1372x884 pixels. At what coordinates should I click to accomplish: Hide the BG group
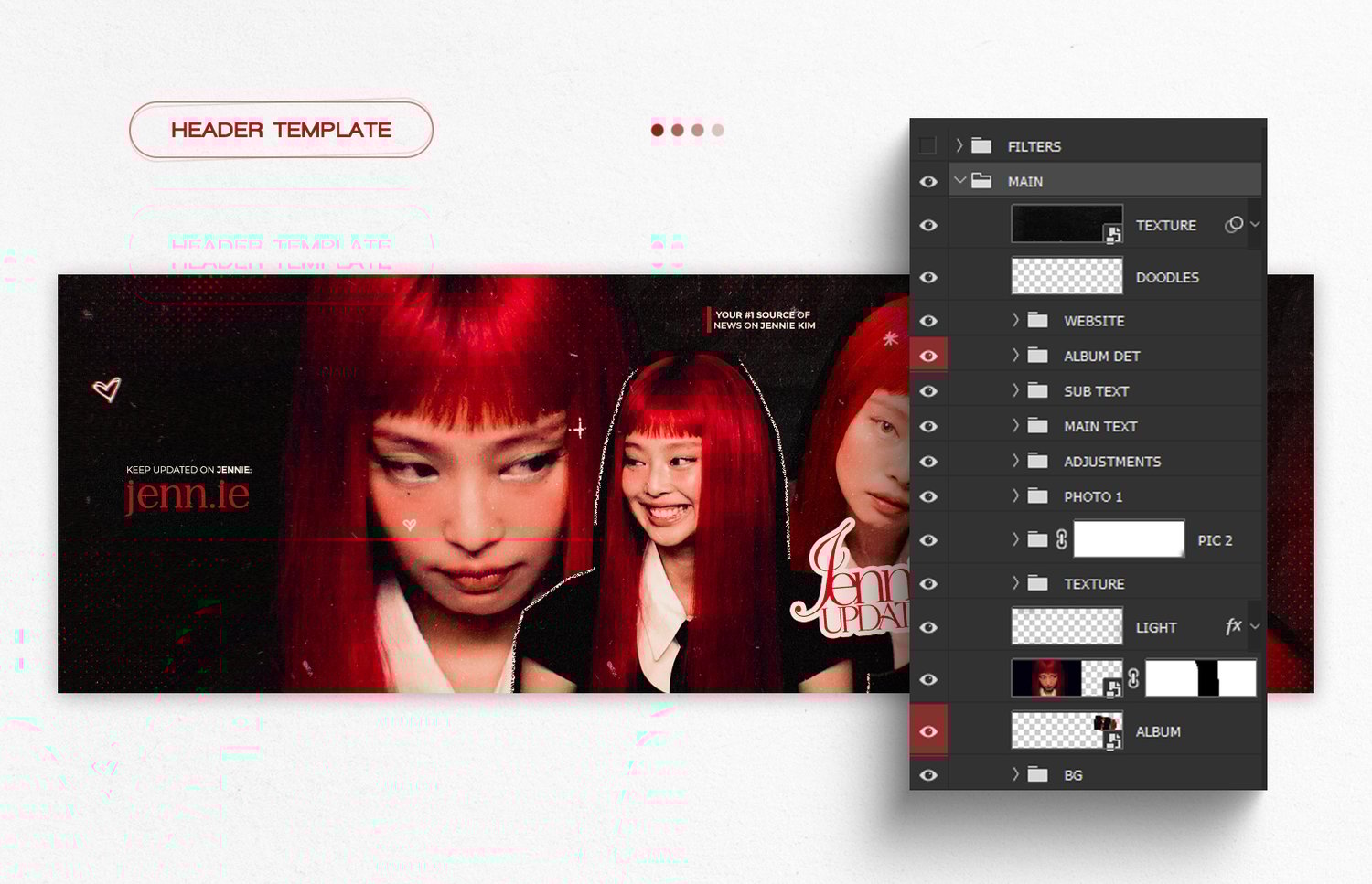[x=928, y=775]
